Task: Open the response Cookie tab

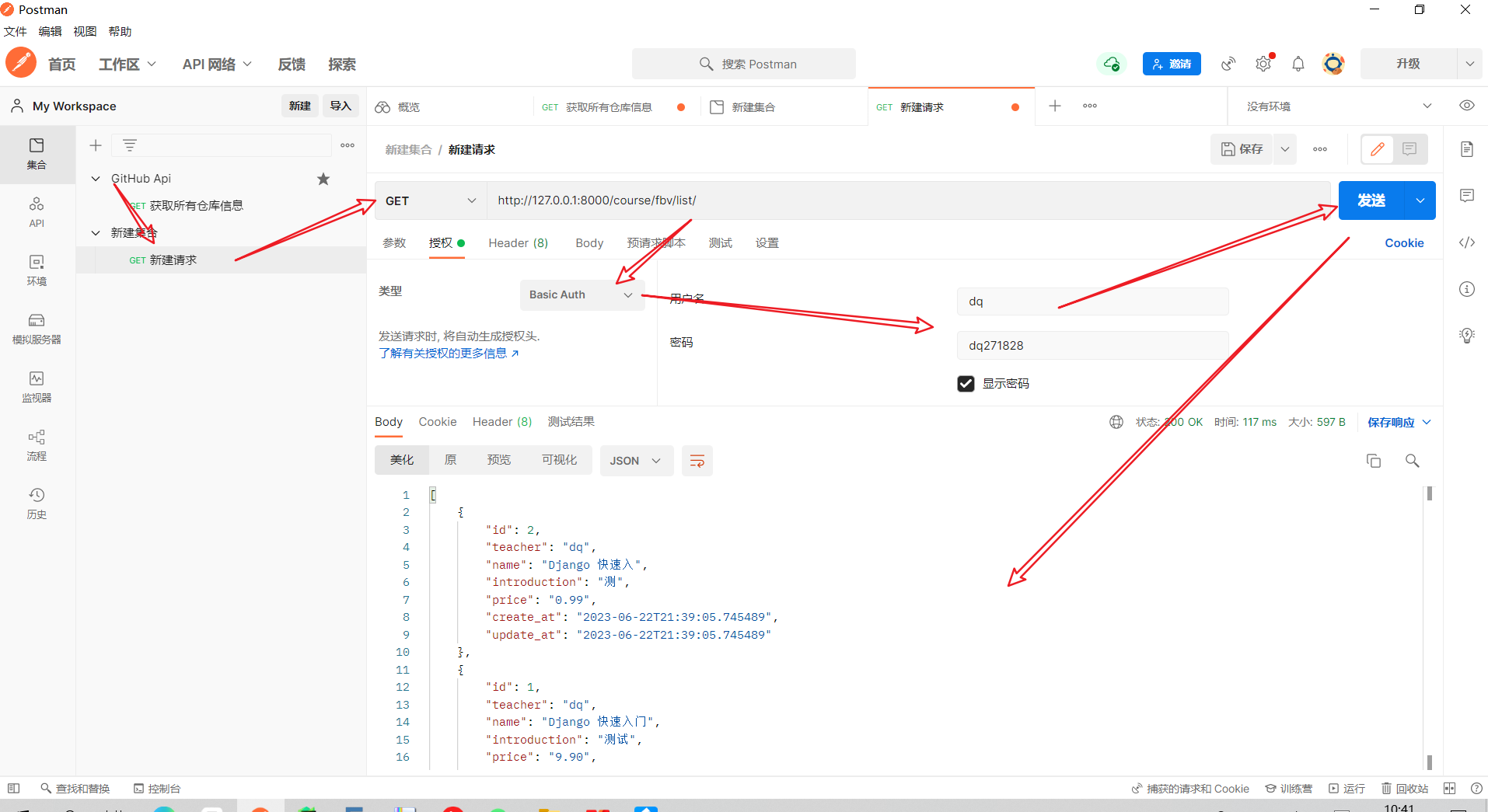Action: pos(438,422)
